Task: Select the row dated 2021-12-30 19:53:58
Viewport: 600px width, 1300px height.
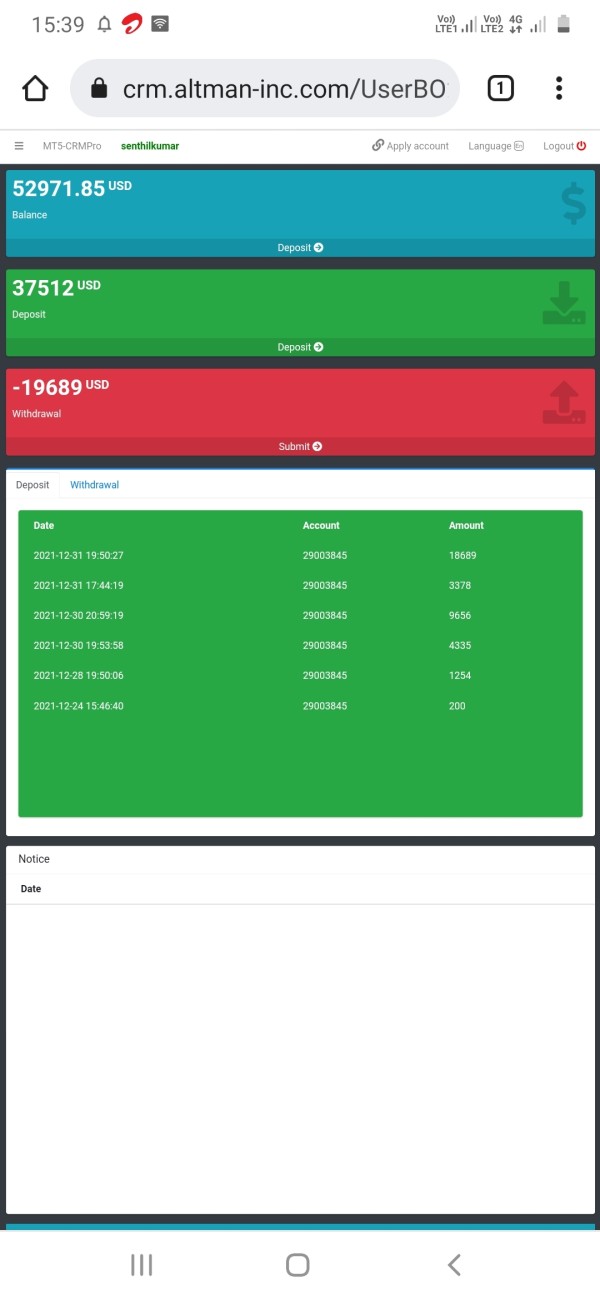Action: (x=300, y=645)
